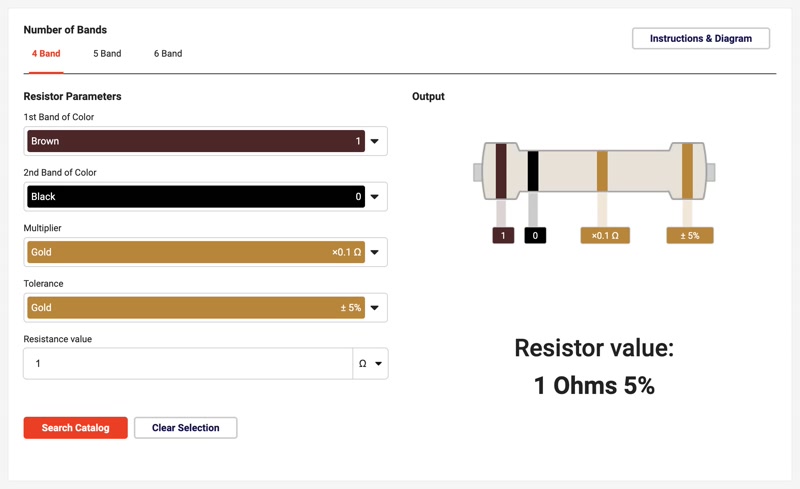Click the Clear Selection button

(186, 428)
